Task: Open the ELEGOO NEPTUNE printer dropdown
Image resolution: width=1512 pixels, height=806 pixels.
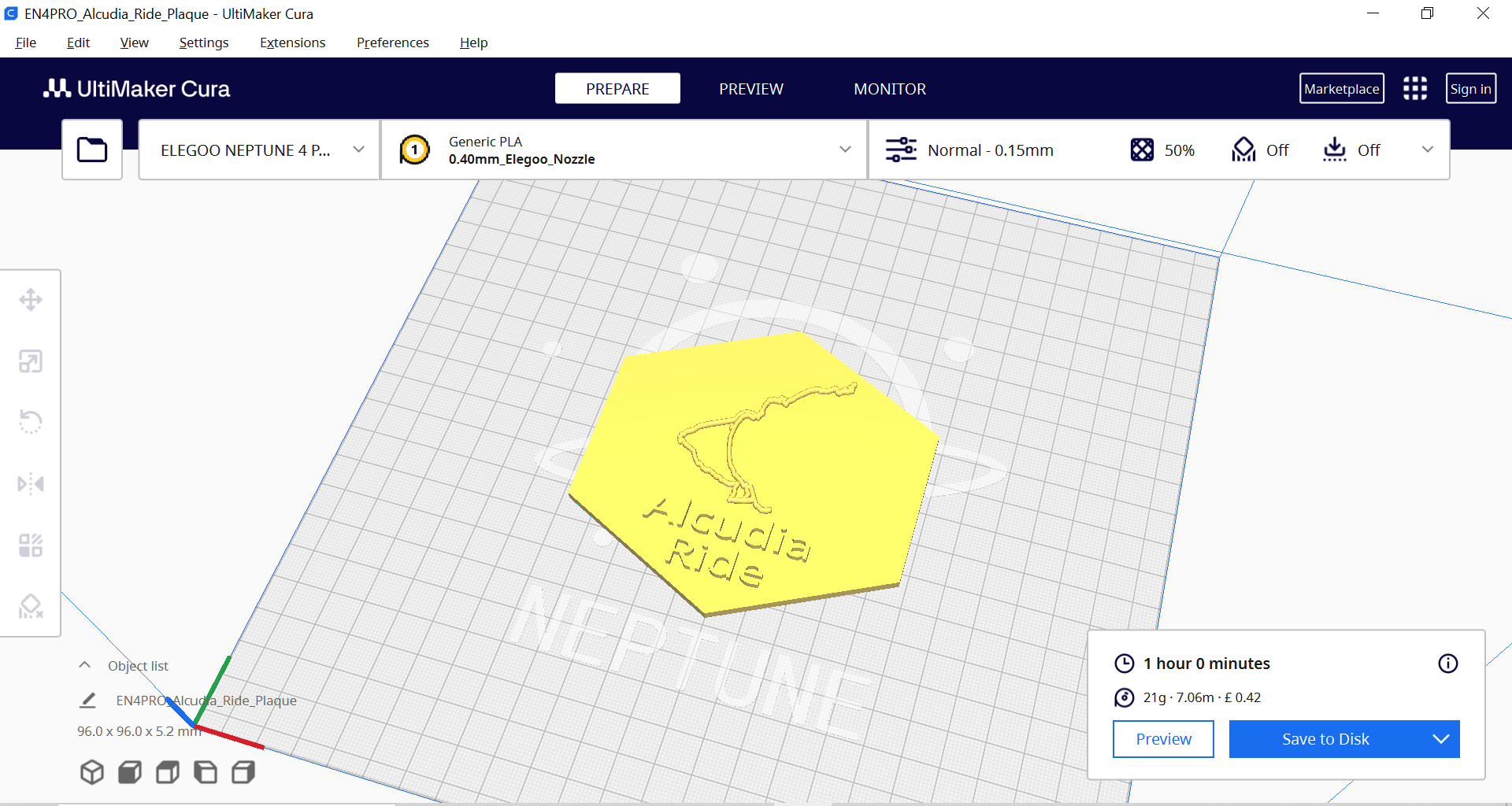Action: click(x=259, y=150)
